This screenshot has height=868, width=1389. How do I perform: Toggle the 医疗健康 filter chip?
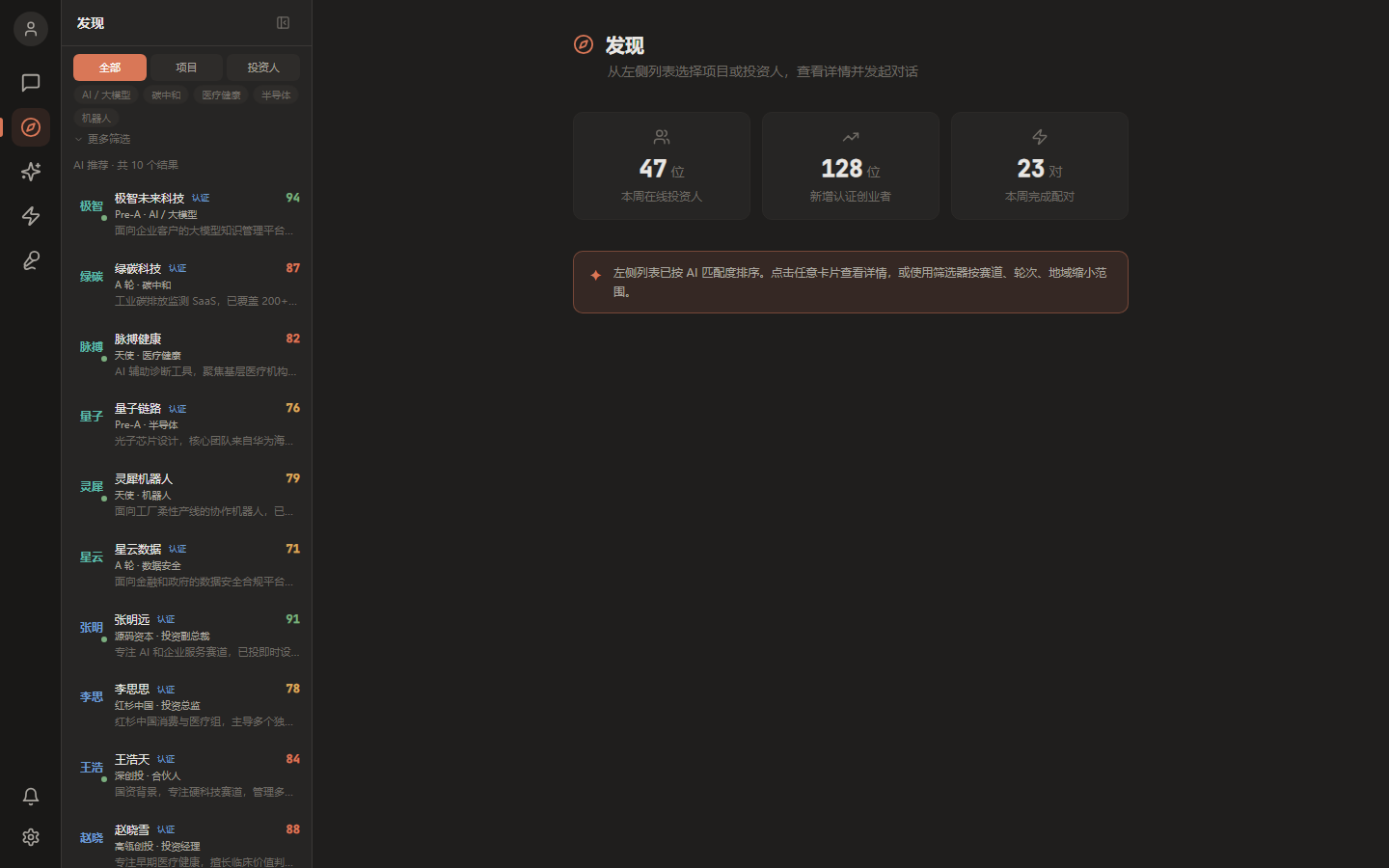click(221, 95)
